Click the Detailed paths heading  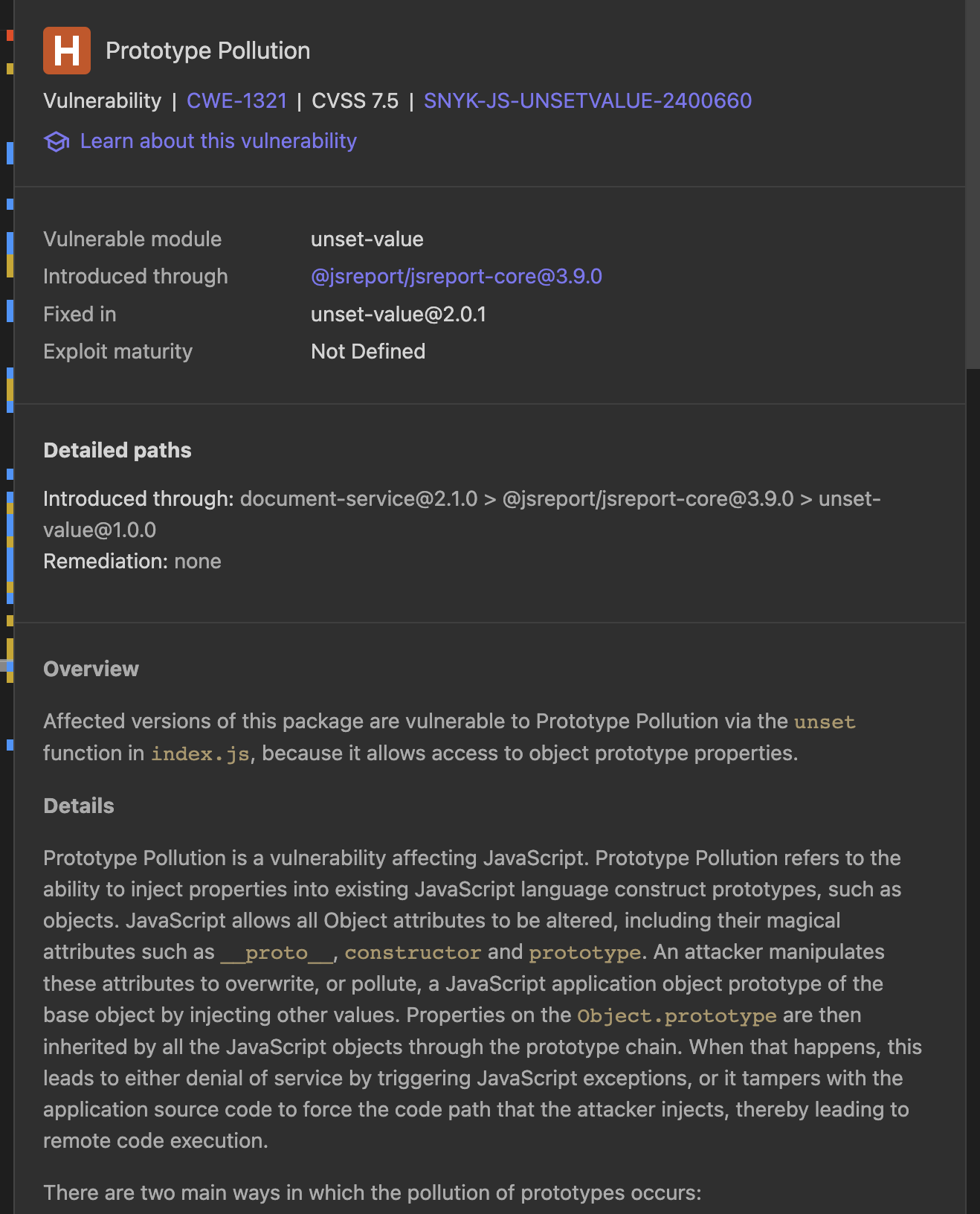click(117, 450)
